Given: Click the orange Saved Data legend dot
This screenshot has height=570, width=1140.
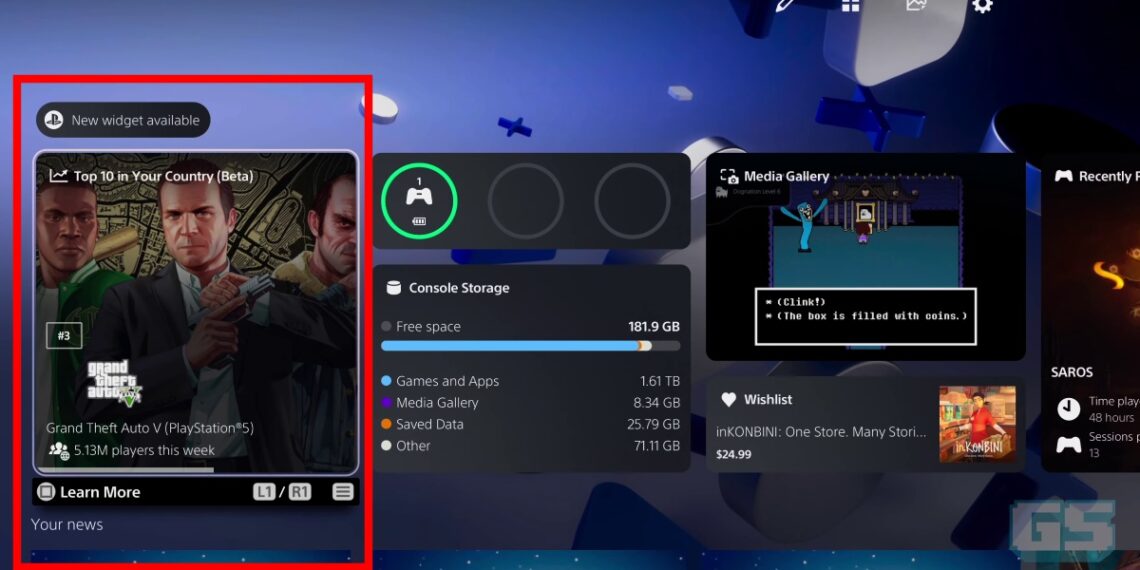Looking at the screenshot, I should coord(386,425).
